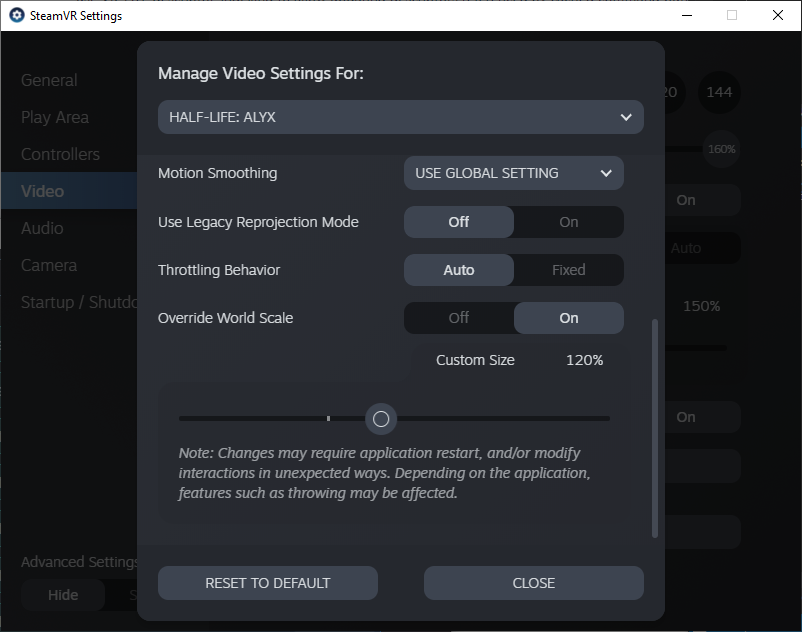Screen dimensions: 802x632
Task: Click the SteamVR logo in title bar
Action: point(16,16)
